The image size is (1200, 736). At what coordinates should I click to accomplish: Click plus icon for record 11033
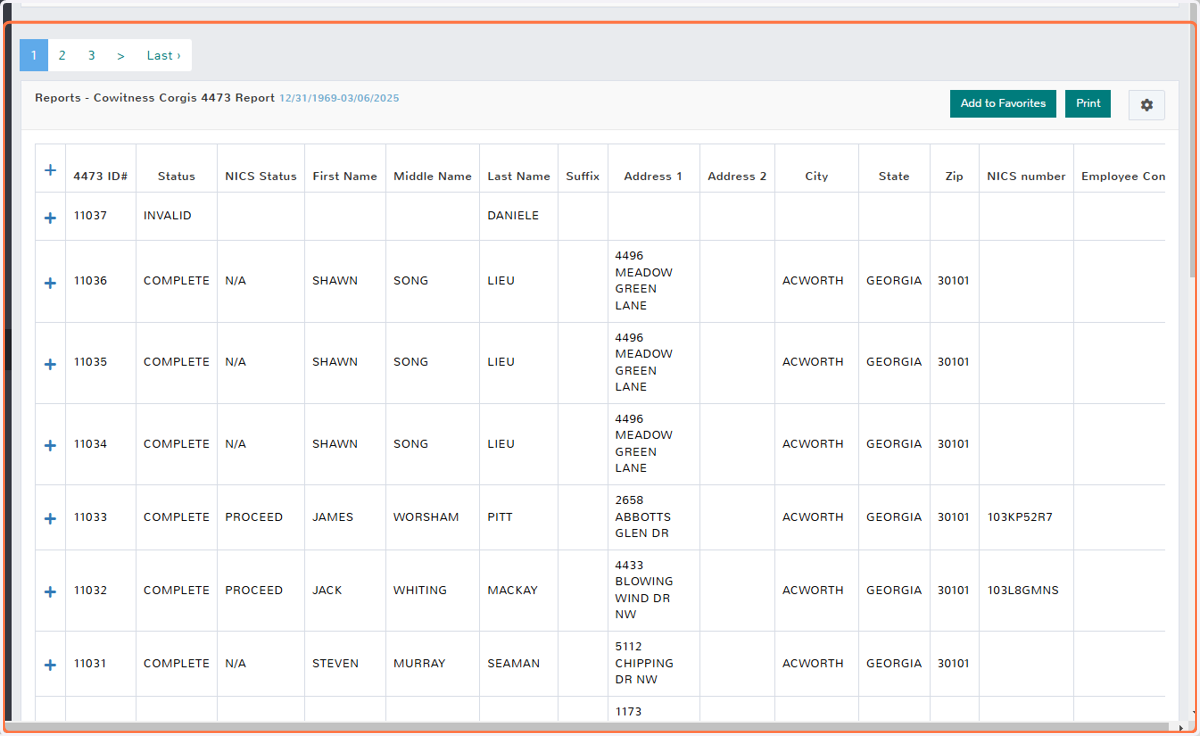pyautogui.click(x=50, y=518)
